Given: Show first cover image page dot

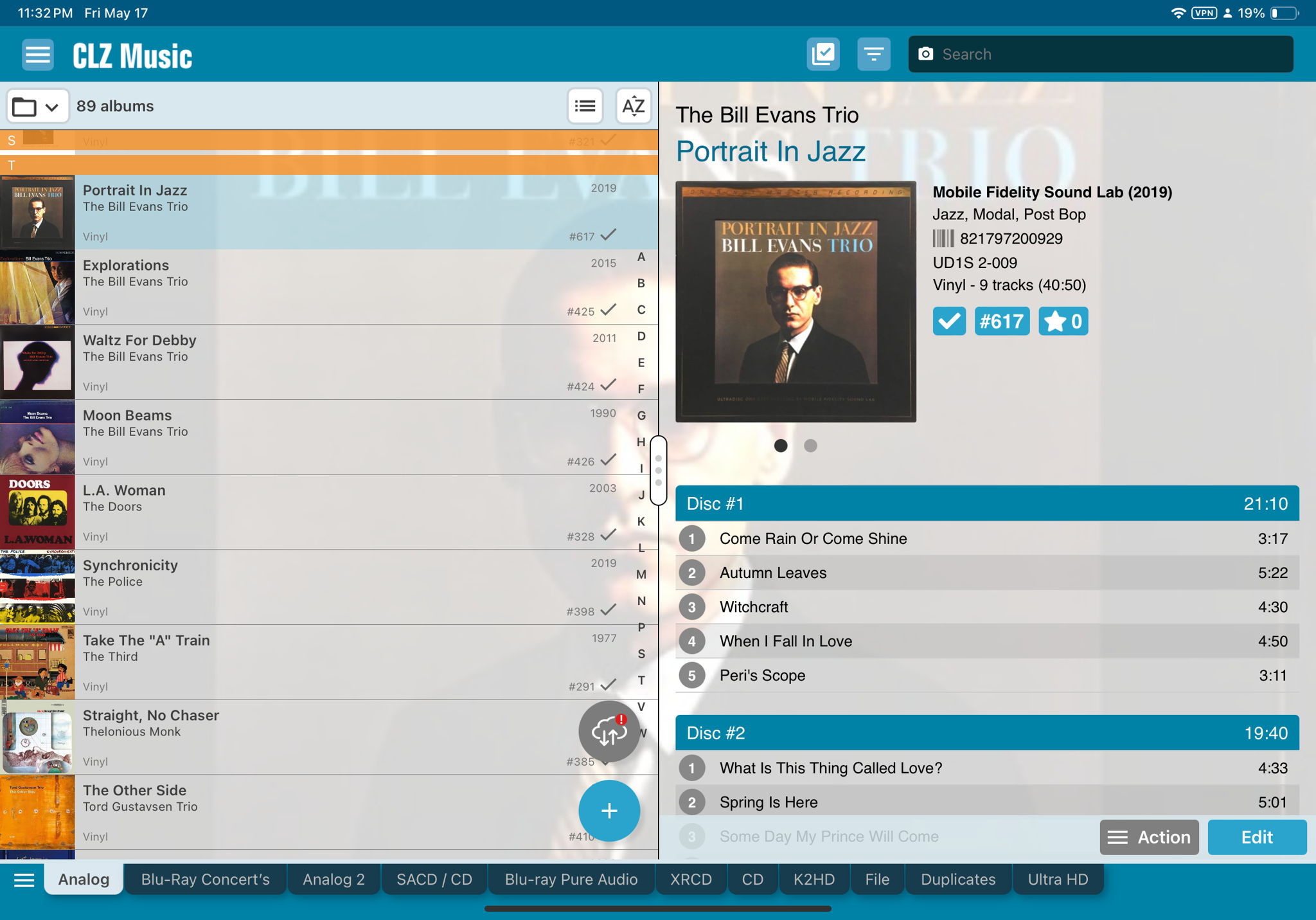Looking at the screenshot, I should (781, 446).
